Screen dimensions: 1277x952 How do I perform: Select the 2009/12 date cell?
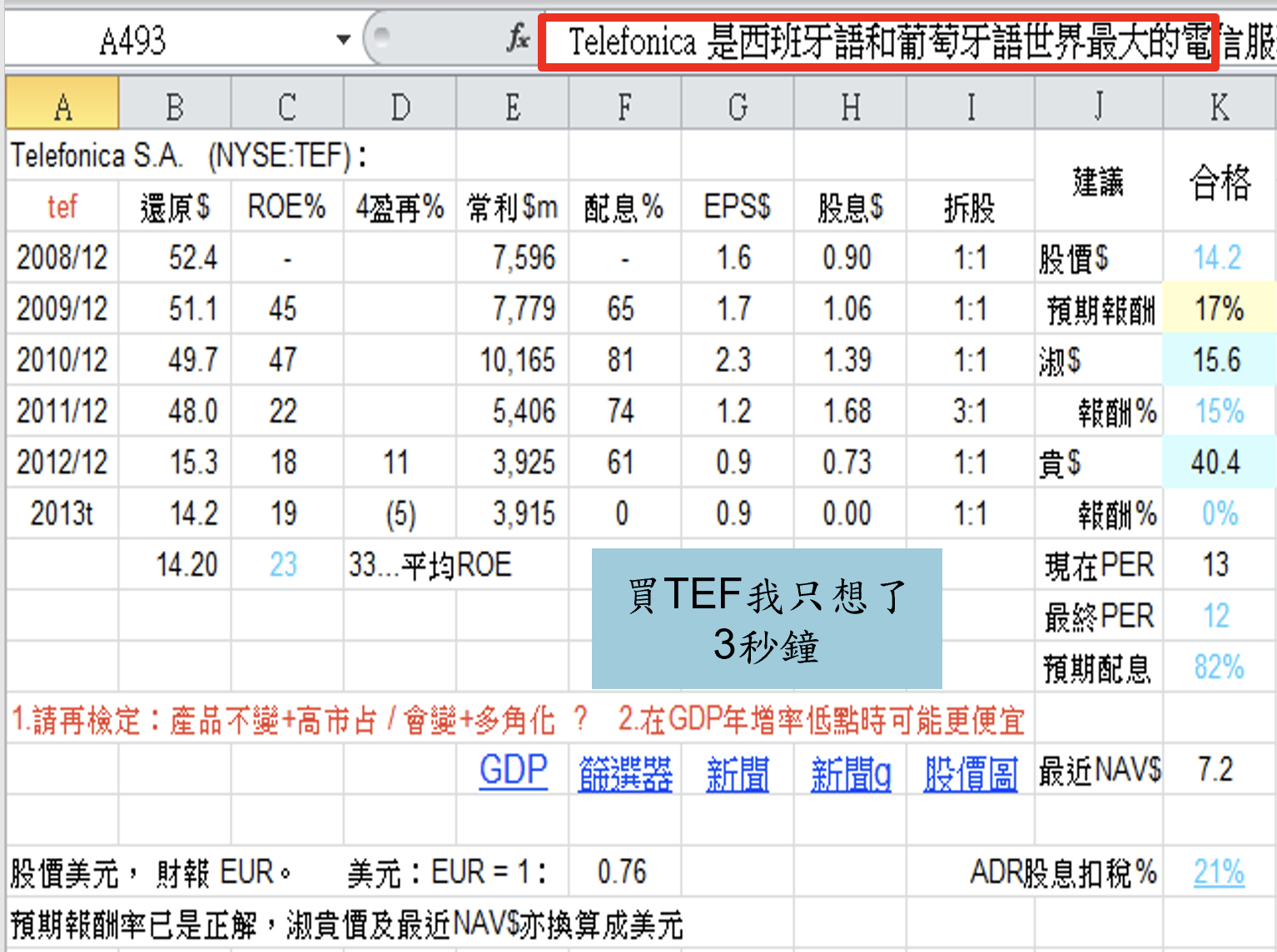62,309
